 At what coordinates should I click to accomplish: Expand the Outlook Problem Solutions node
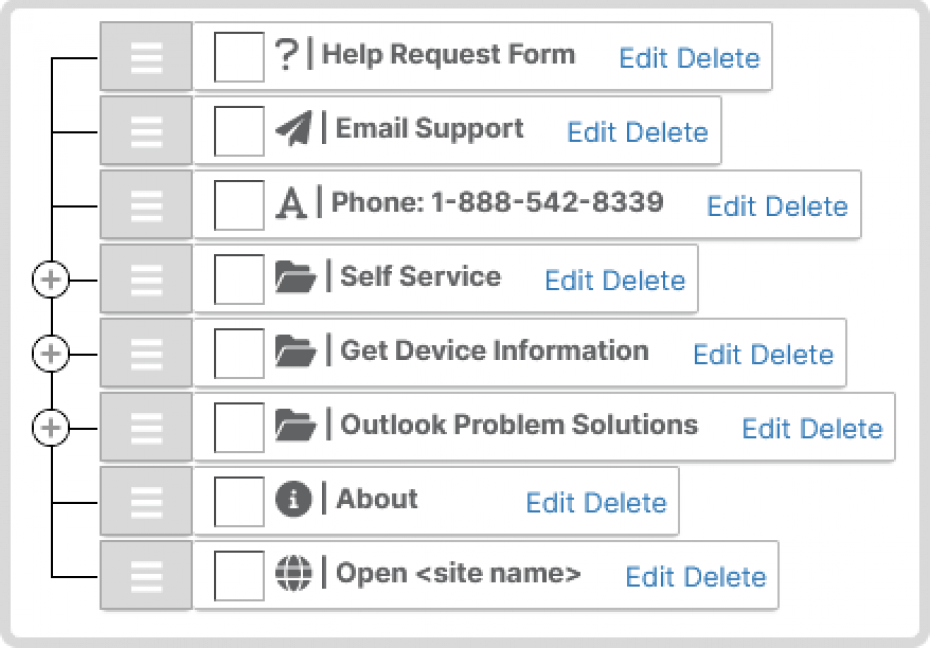[50, 427]
